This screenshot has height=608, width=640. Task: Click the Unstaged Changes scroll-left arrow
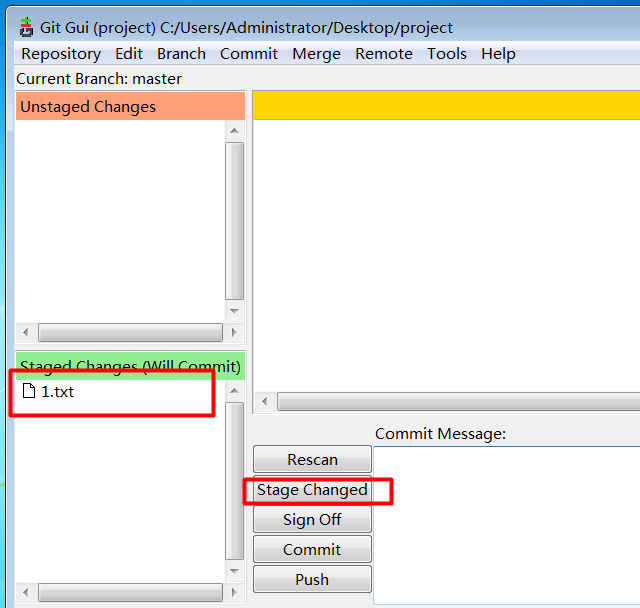point(26,333)
